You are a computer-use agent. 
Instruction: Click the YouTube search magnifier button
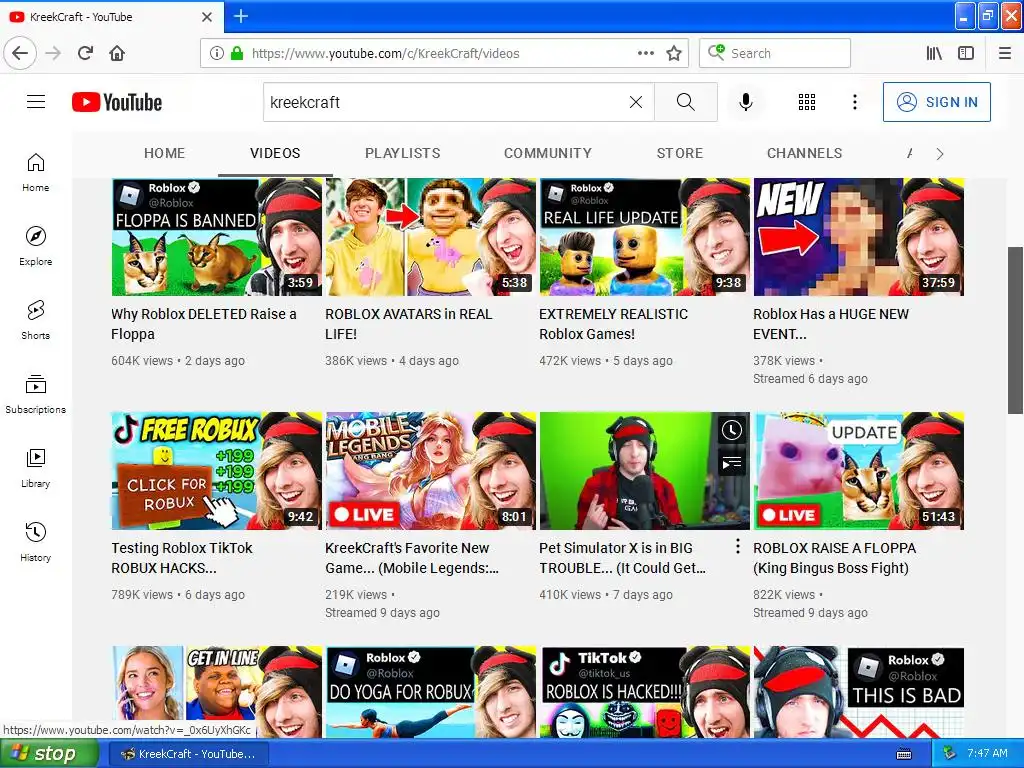(x=686, y=102)
